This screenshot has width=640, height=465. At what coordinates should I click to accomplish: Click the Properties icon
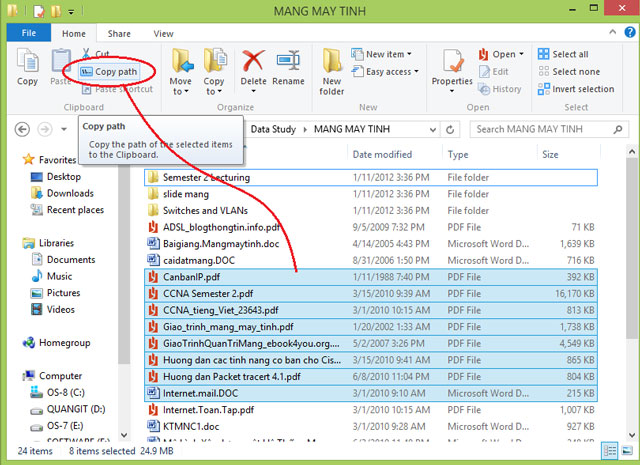click(452, 62)
